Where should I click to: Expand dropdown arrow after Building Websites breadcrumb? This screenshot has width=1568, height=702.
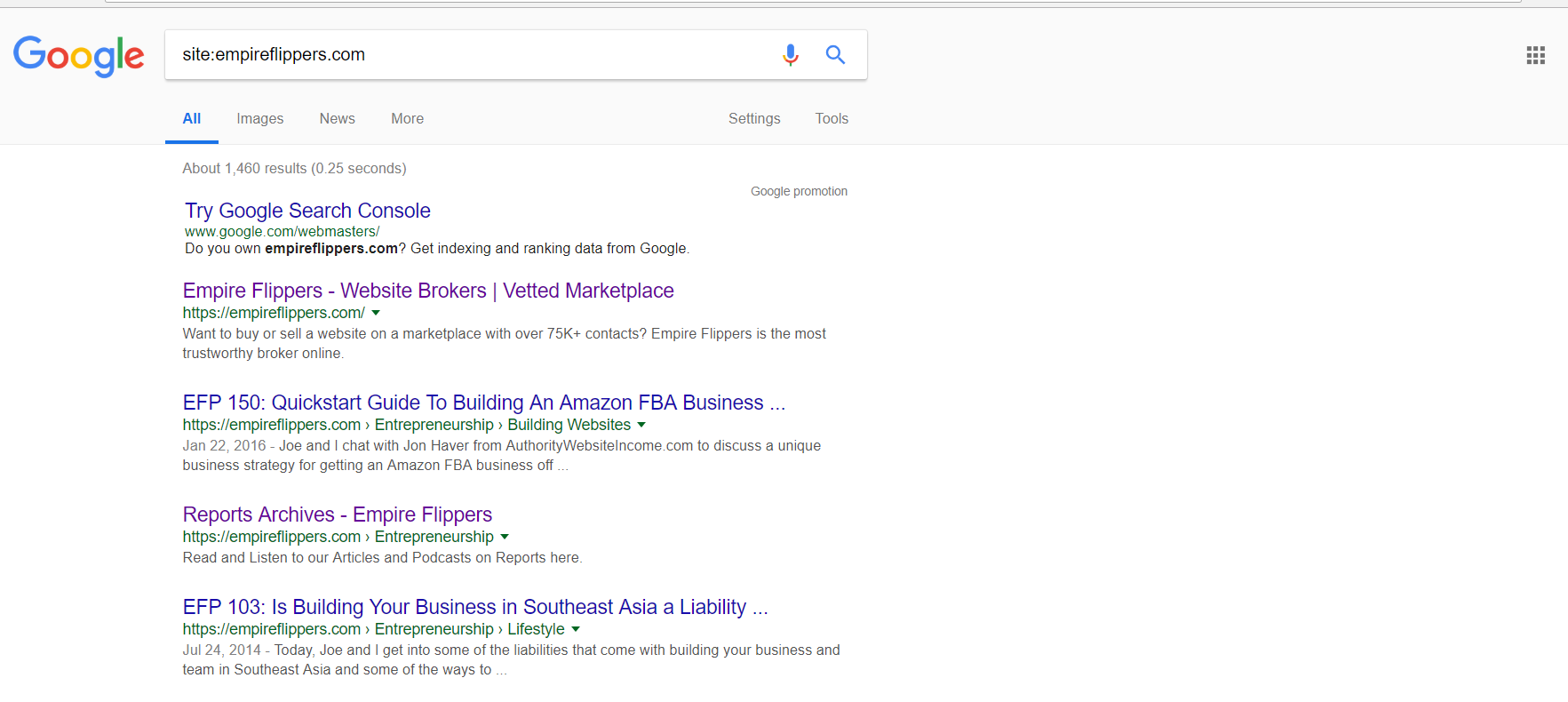pyautogui.click(x=641, y=425)
